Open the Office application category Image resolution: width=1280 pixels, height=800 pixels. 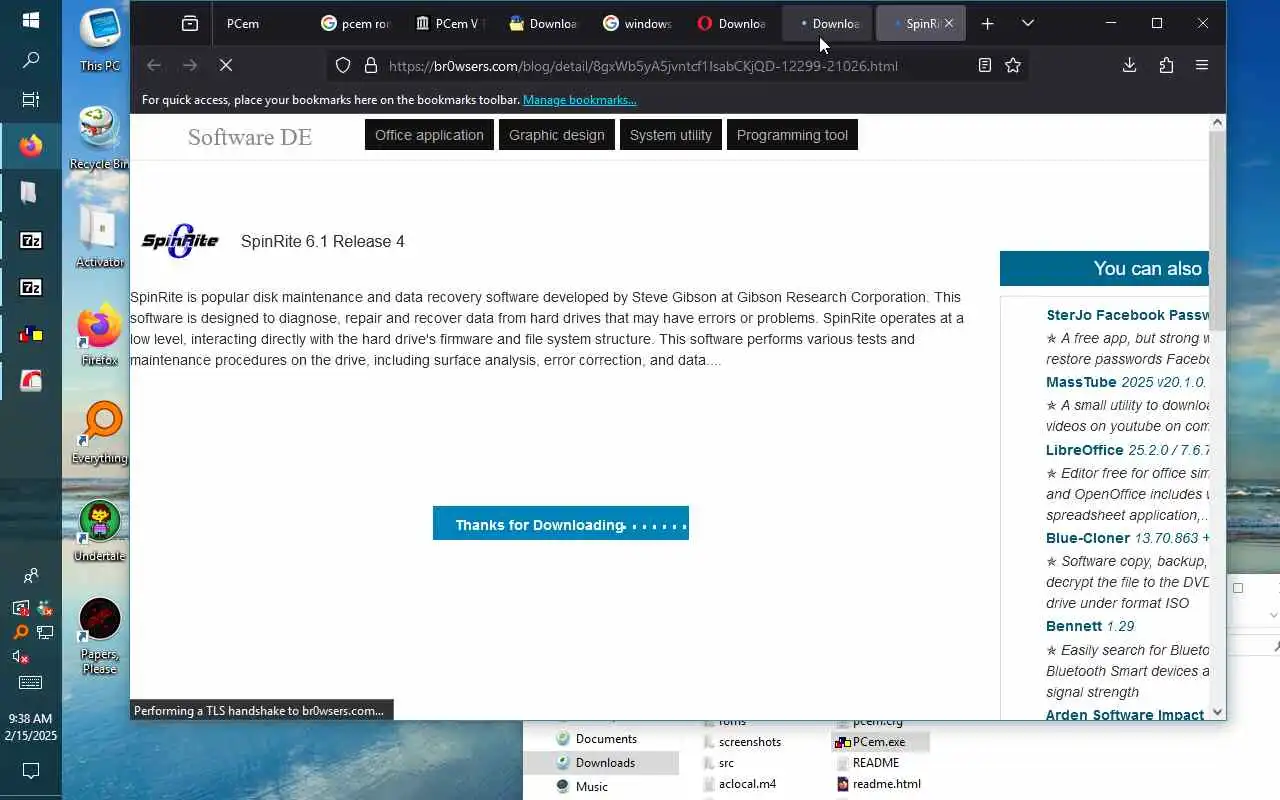429,135
